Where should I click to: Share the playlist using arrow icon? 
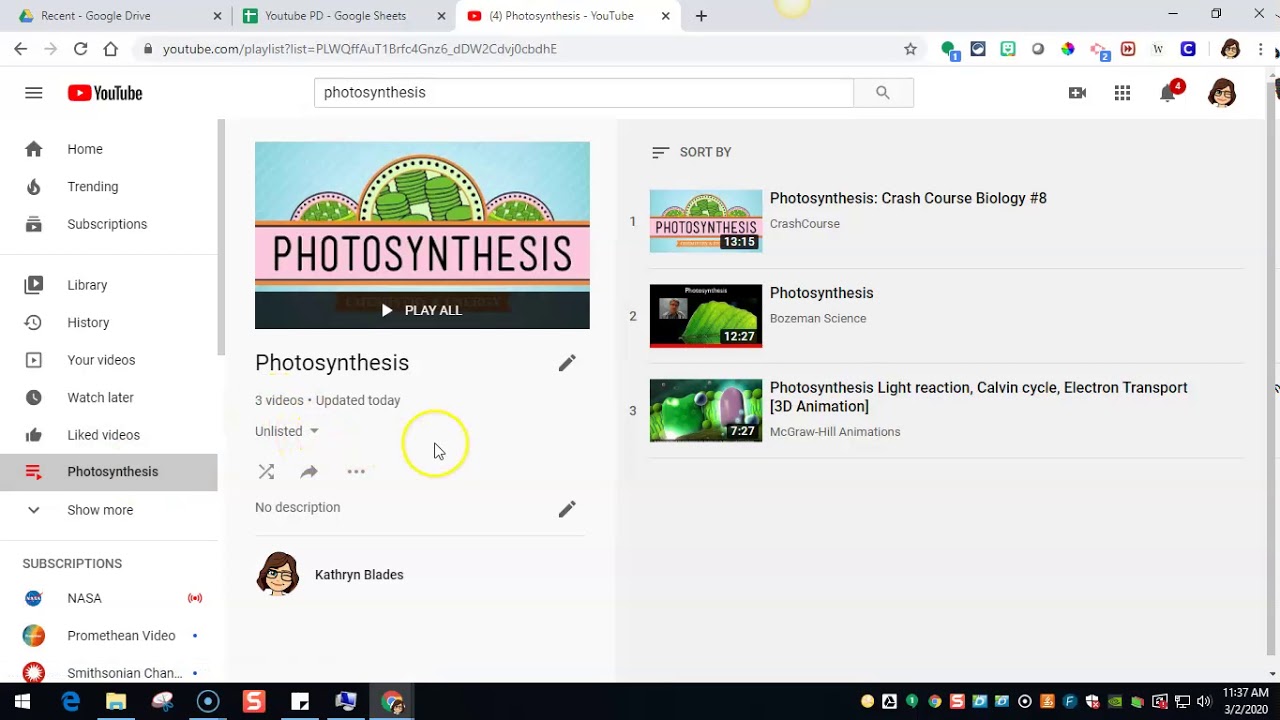click(309, 471)
